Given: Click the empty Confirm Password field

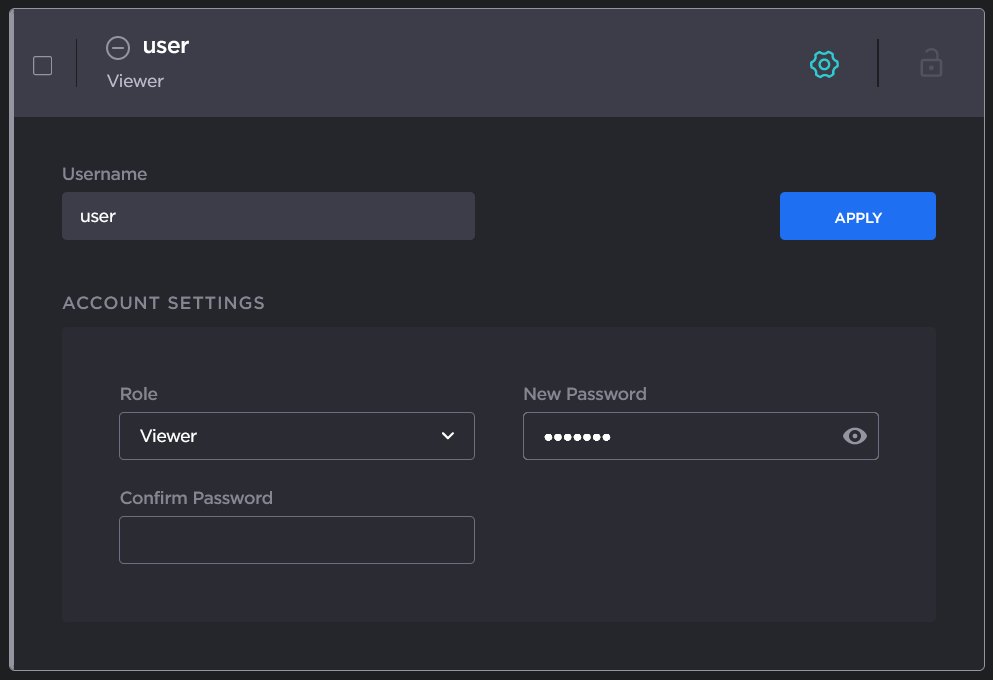Looking at the screenshot, I should 296,540.
